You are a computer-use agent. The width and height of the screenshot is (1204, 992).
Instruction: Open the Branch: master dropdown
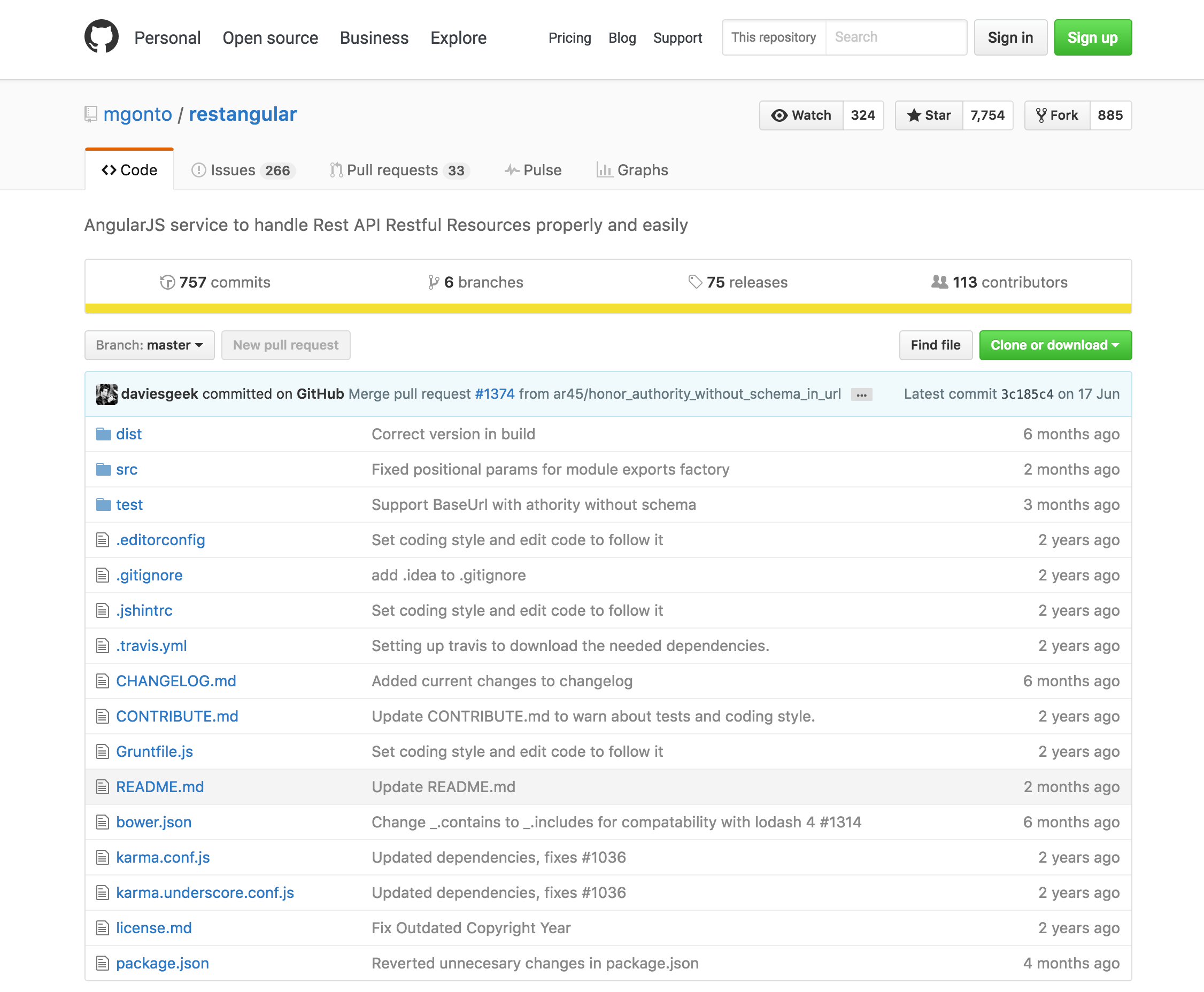pyautogui.click(x=150, y=345)
